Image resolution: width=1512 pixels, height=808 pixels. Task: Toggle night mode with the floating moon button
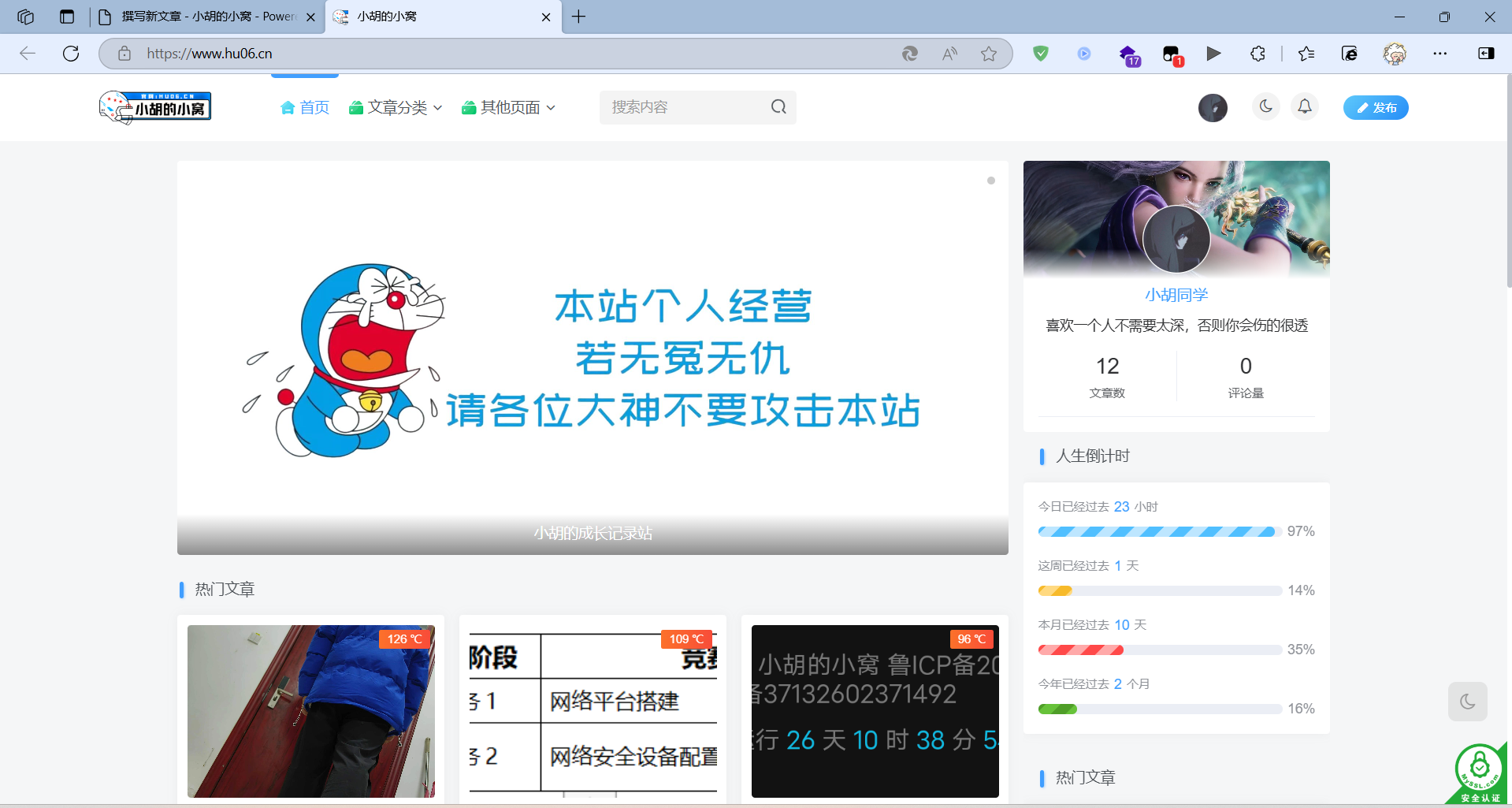1467,702
